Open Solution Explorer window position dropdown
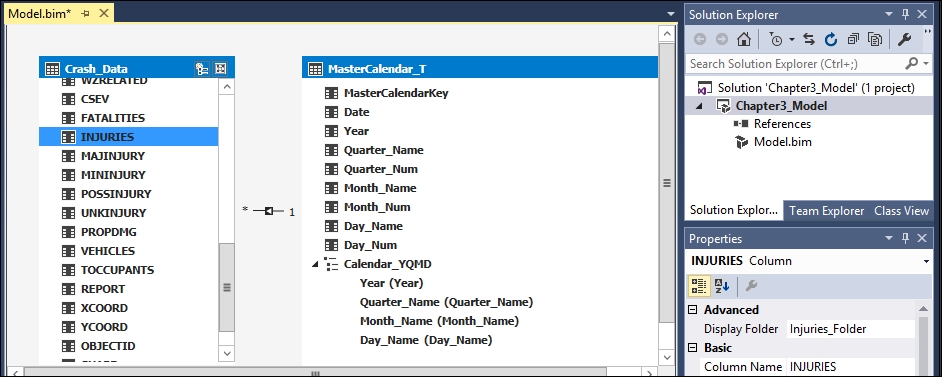942x377 pixels. (889, 14)
